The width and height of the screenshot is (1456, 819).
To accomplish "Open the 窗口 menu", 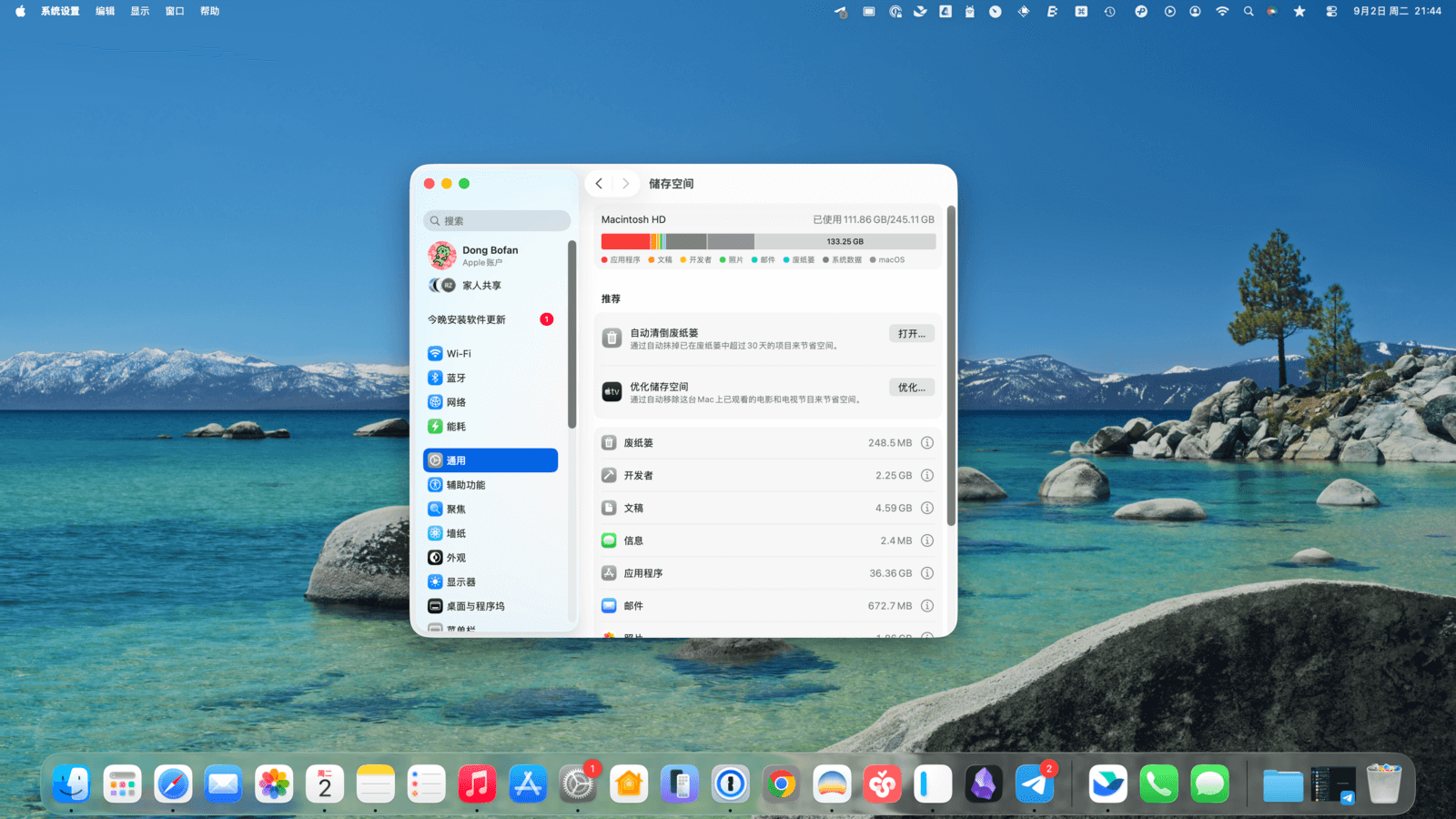I will tap(175, 12).
